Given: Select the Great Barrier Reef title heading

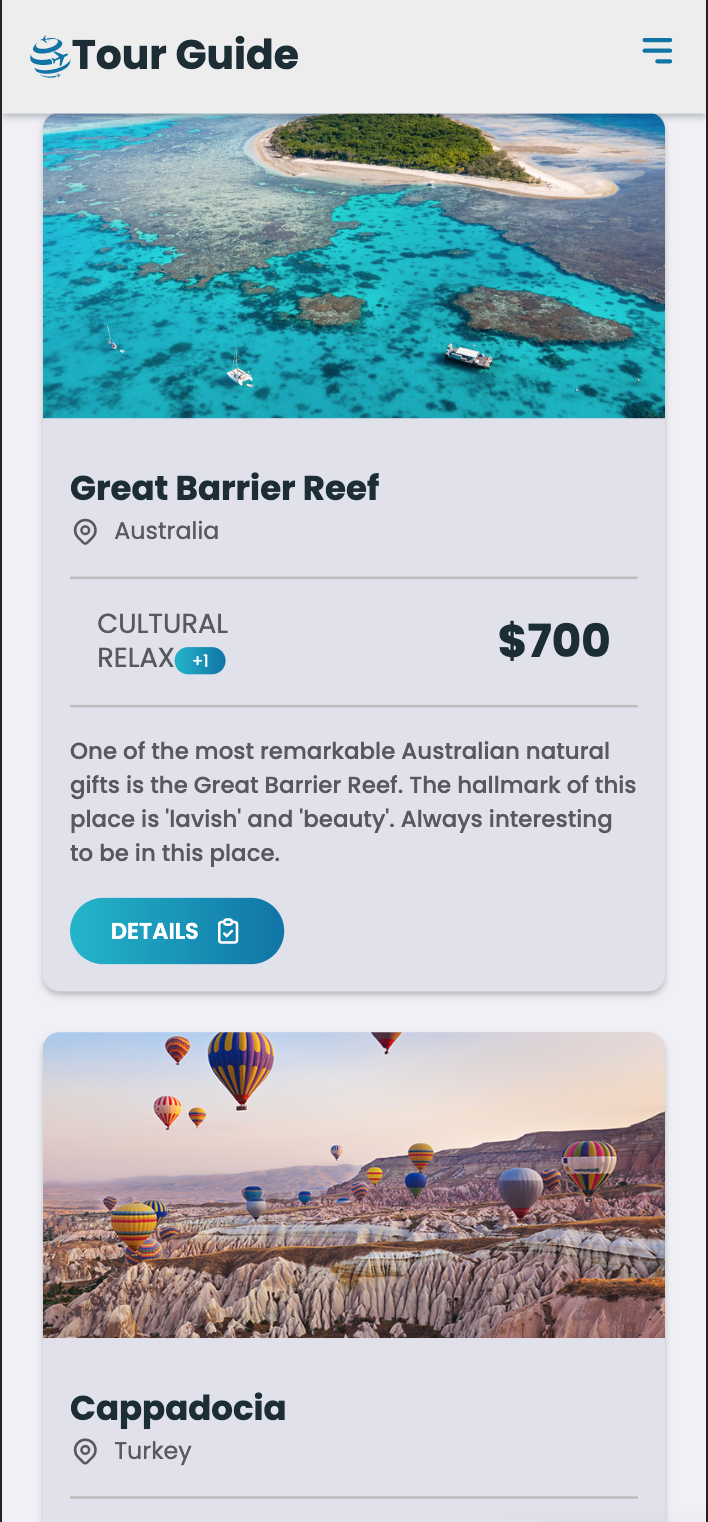Looking at the screenshot, I should [224, 488].
